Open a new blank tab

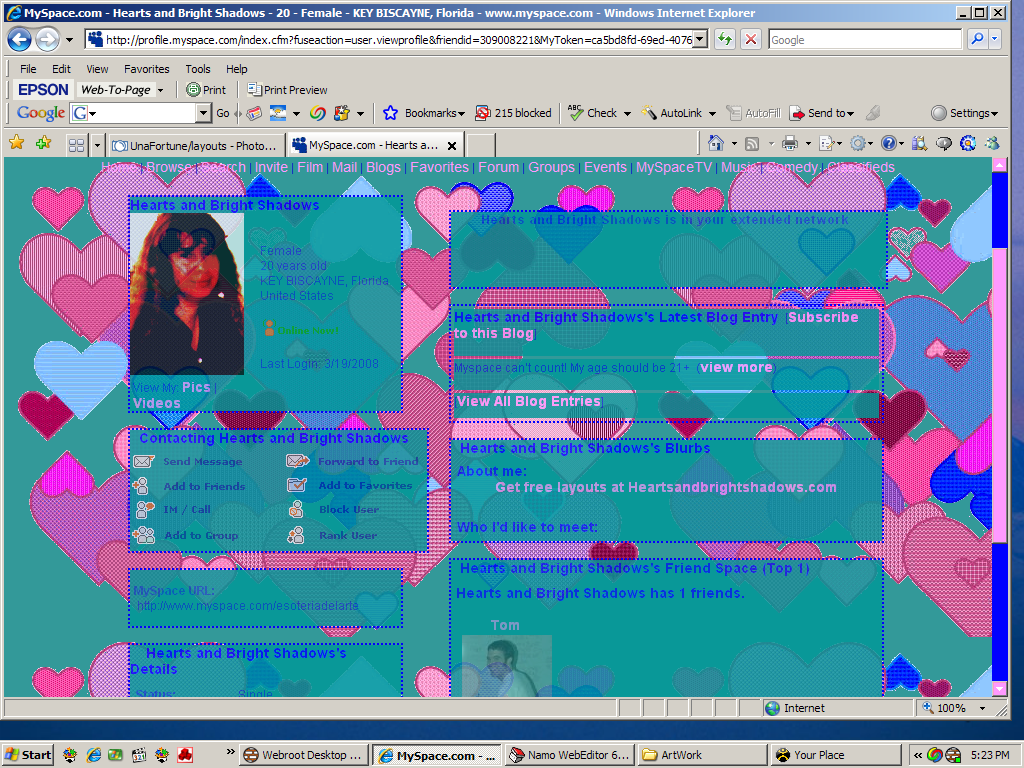[481, 145]
